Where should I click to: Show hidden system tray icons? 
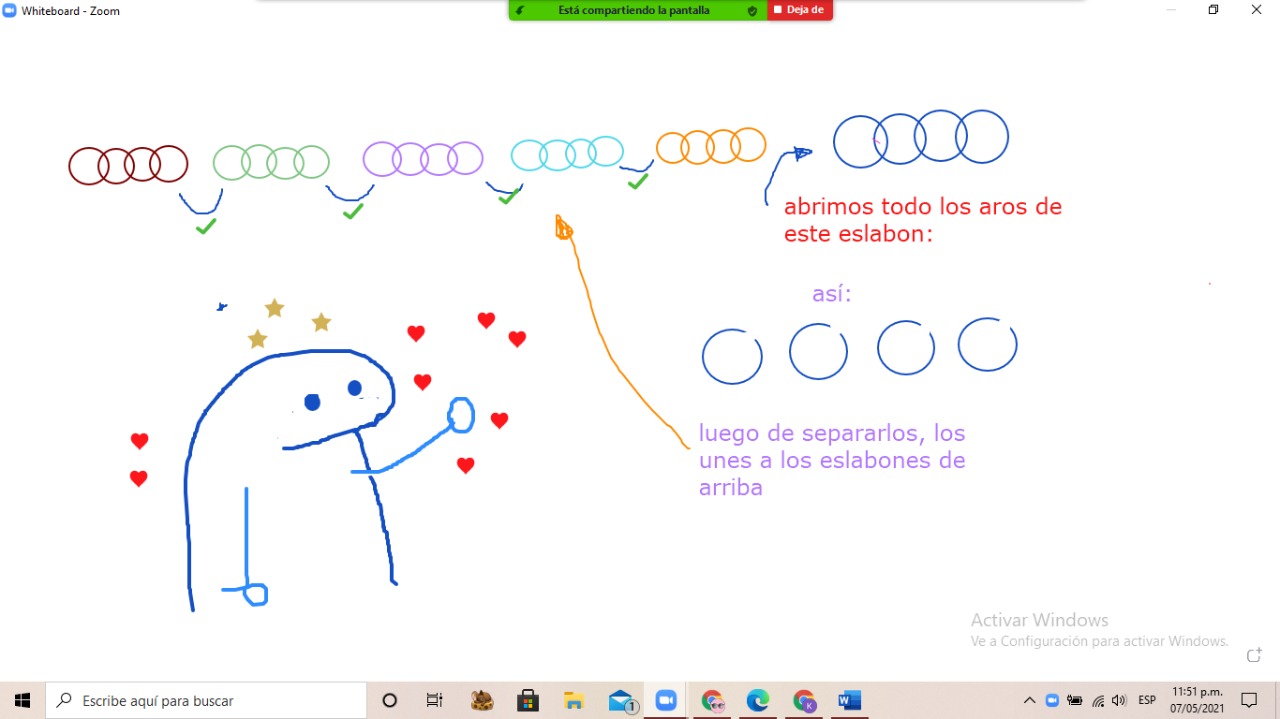[x=1030, y=701]
